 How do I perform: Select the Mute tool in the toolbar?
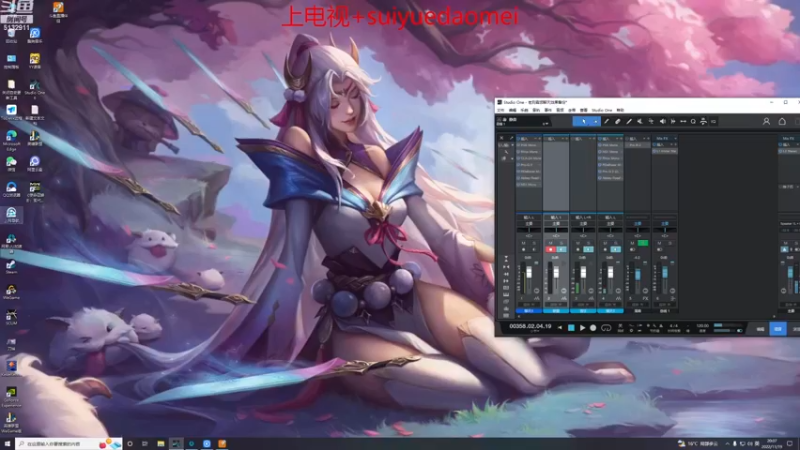[x=640, y=121]
